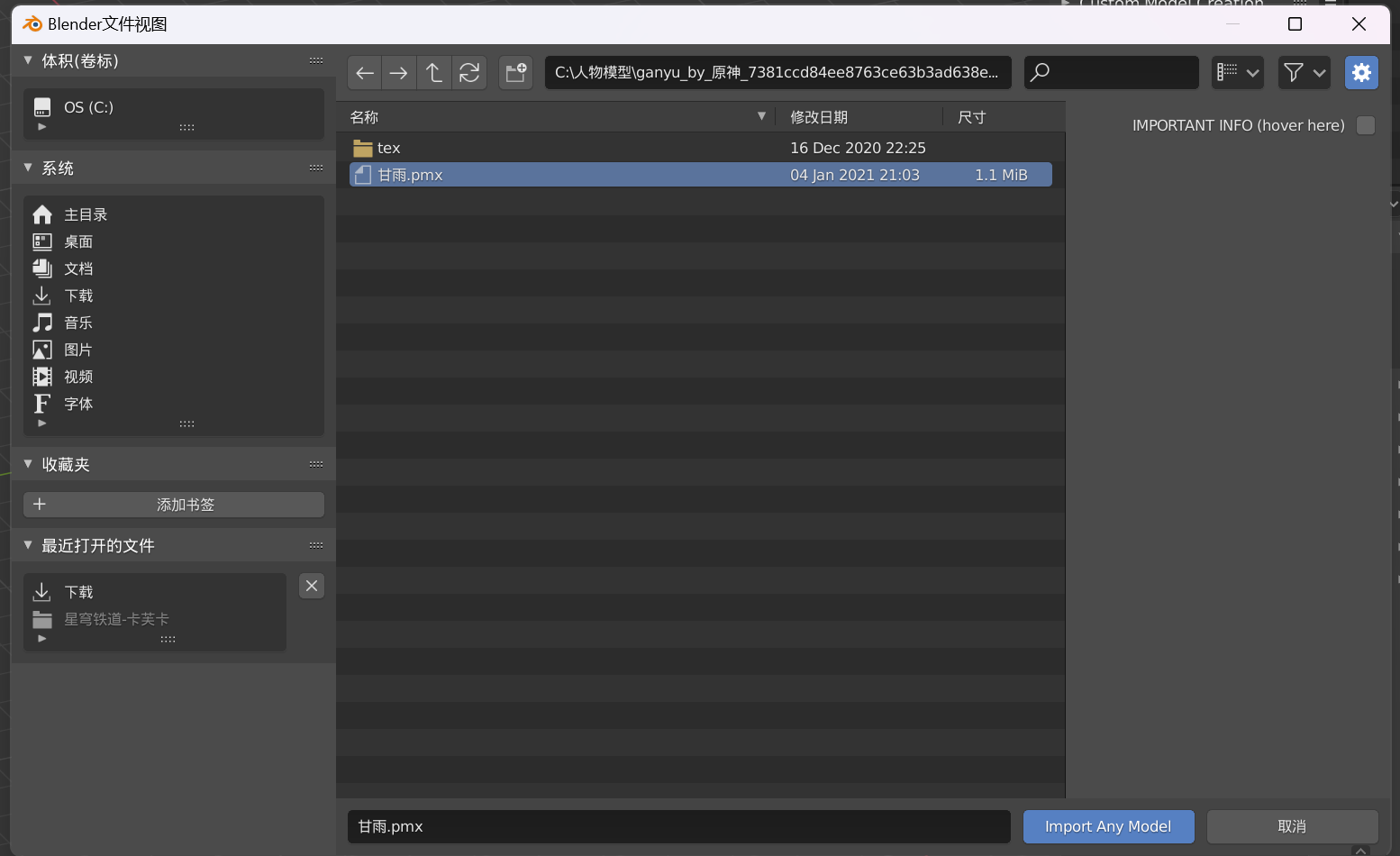
Task: Go back to previous folder
Action: (x=365, y=73)
